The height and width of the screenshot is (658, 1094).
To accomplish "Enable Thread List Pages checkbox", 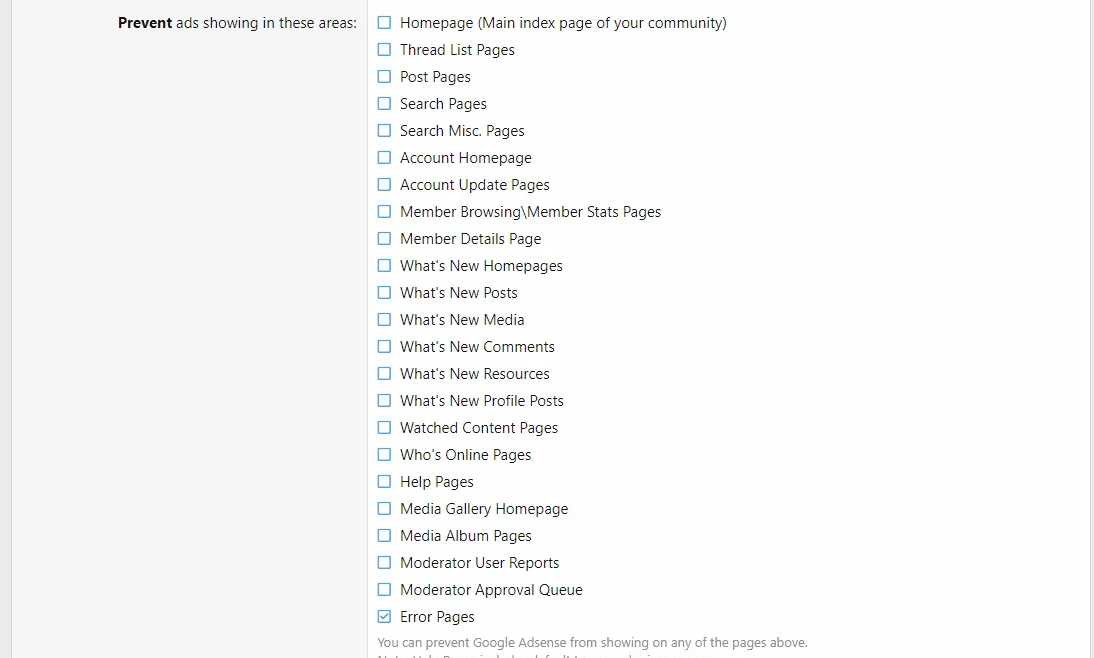I will click(x=384, y=49).
